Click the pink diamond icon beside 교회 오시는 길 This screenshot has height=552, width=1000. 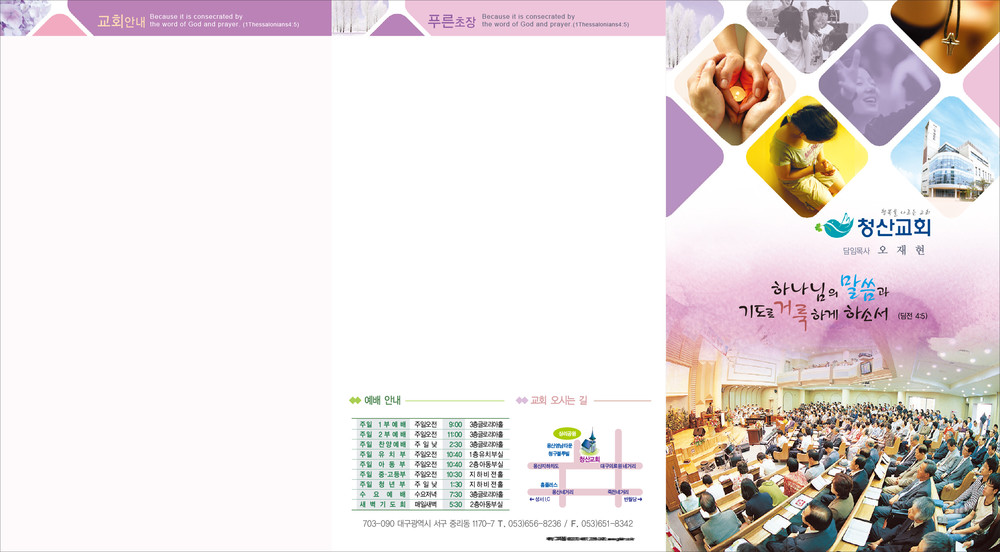(x=521, y=400)
